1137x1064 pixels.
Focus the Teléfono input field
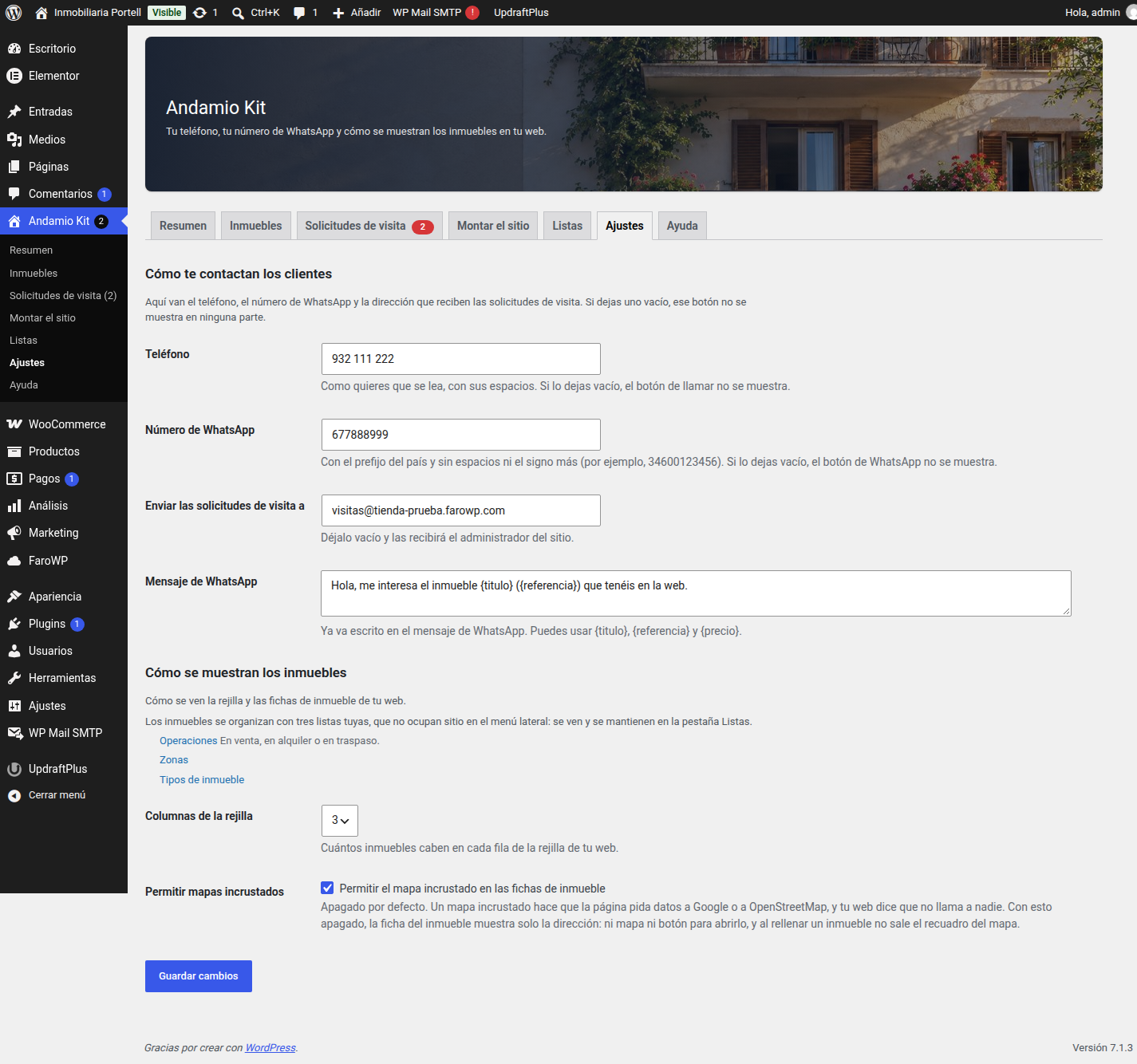point(460,359)
